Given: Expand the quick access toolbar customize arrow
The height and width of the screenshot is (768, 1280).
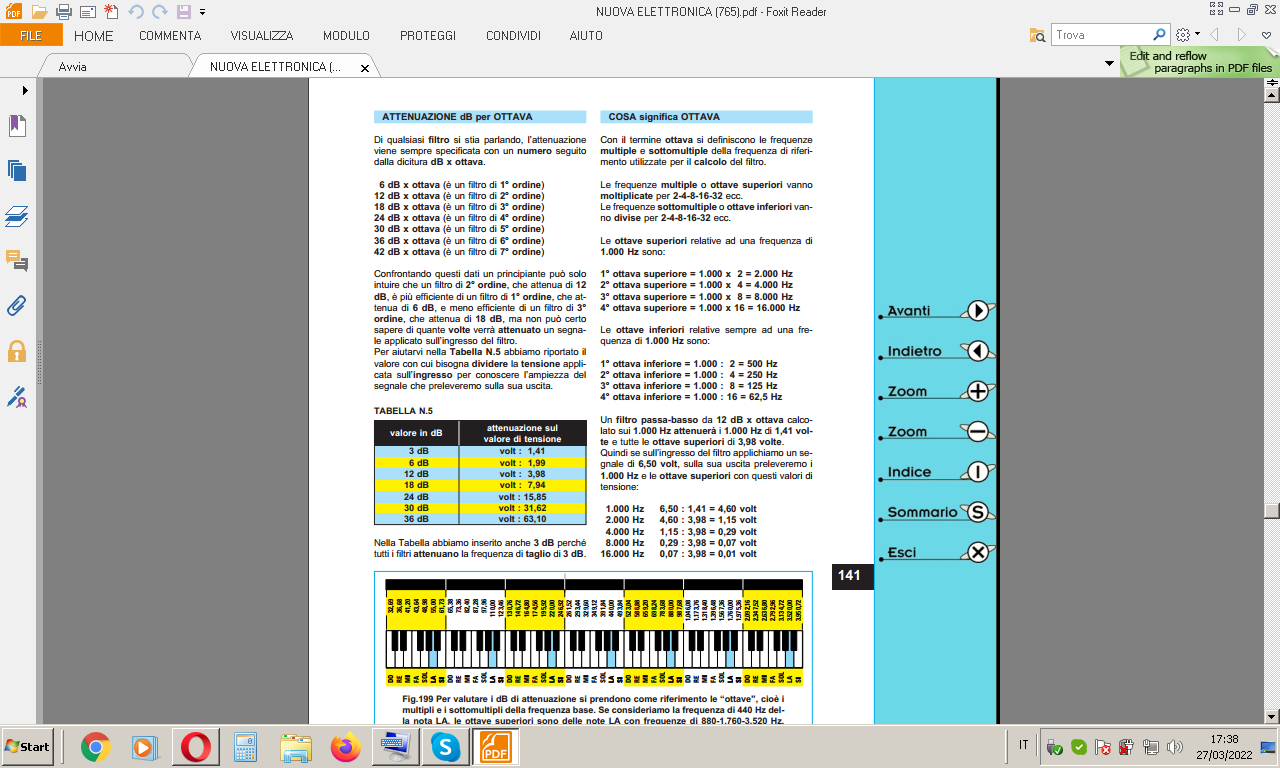Looking at the screenshot, I should (203, 12).
